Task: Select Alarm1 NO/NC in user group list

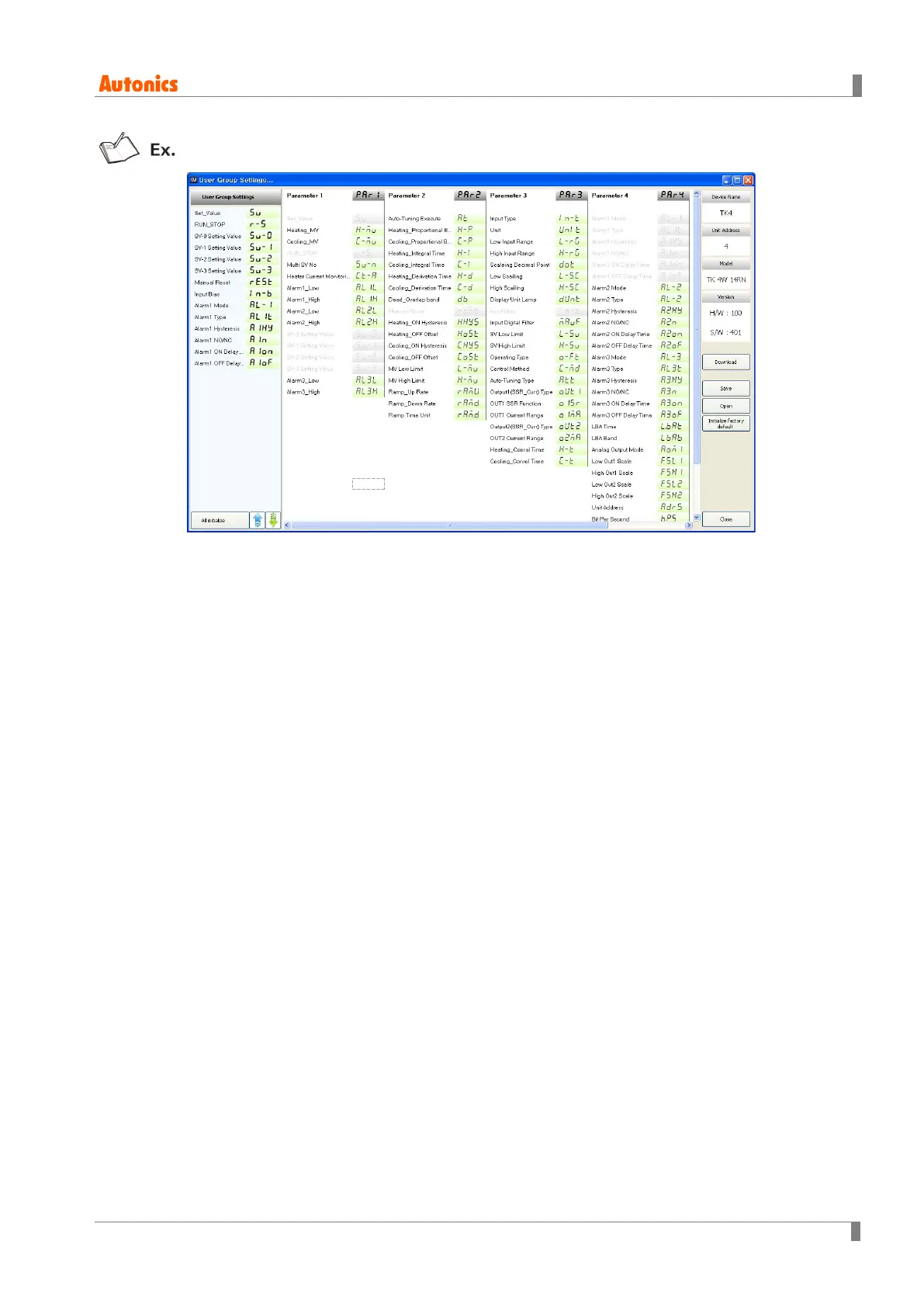Action: point(235,340)
